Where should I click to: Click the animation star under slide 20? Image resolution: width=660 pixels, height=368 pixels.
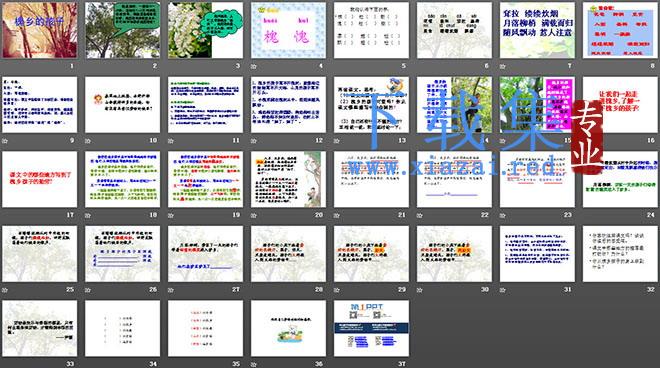[x=253, y=215]
